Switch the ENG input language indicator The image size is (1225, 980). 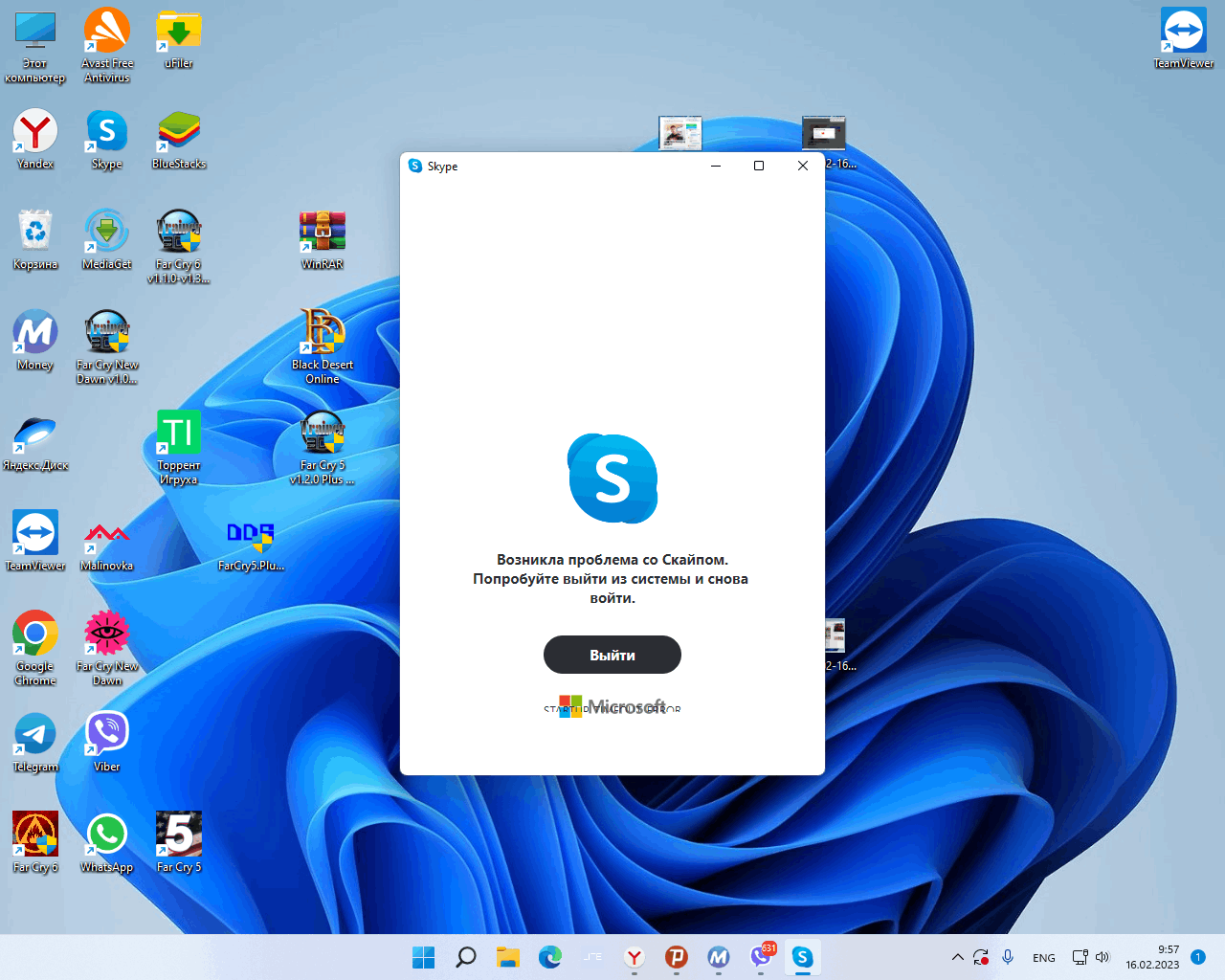click(1044, 958)
